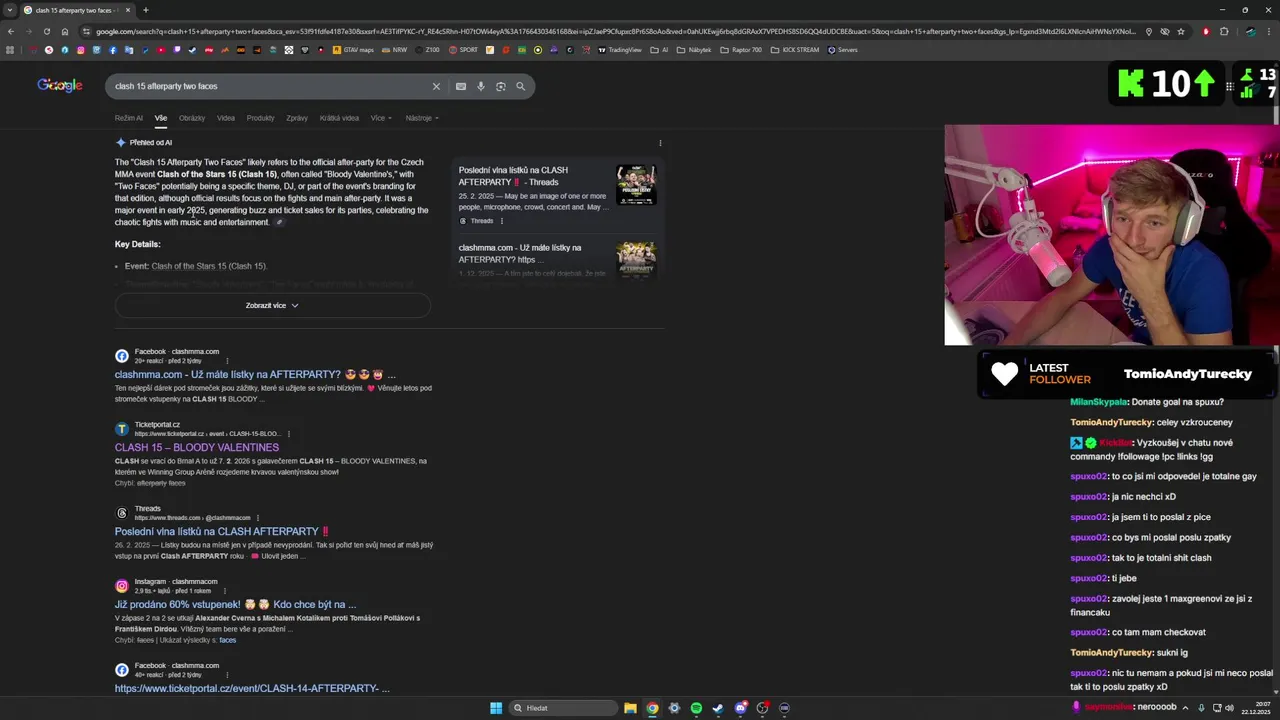Viewport: 1280px width, 720px height.
Task: Switch to Obrázky results tab
Action: pos(192,118)
